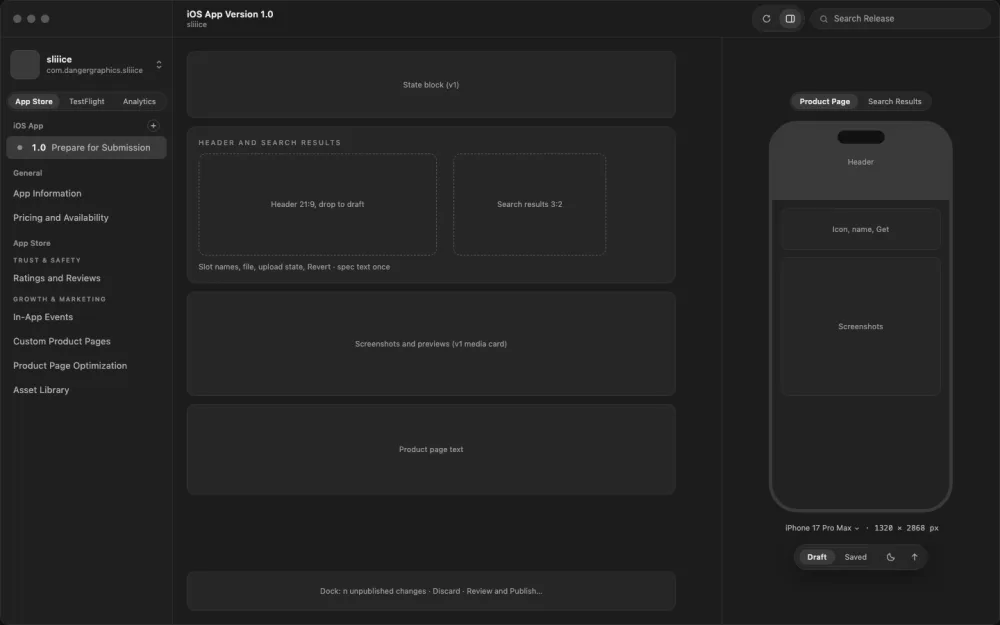Click the sliiice app icon

[x=25, y=64]
